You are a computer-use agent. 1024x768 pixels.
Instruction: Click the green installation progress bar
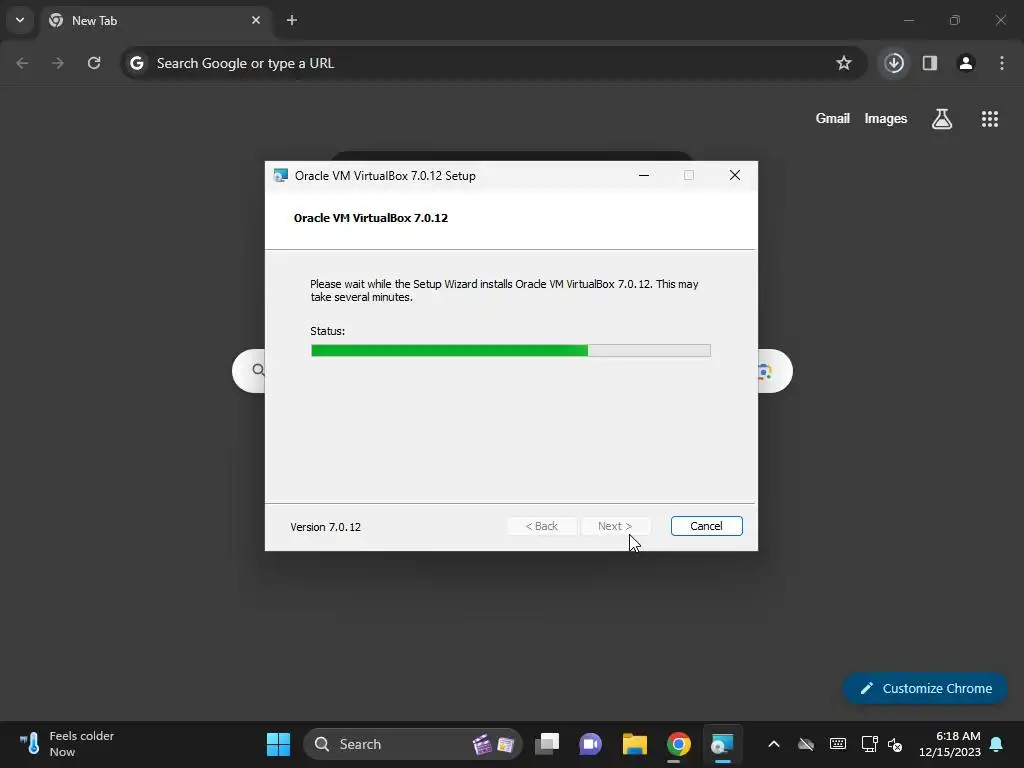(x=511, y=351)
